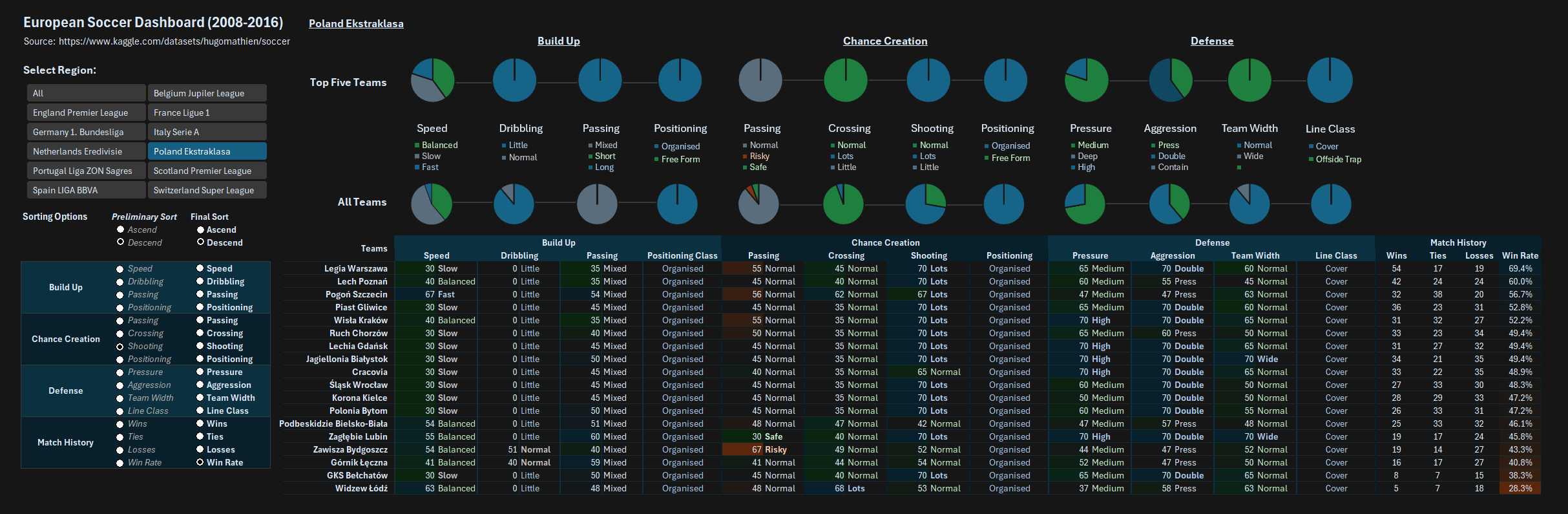1568x514 pixels.
Task: Select Netherlands Eredivisie region
Action: [x=87, y=151]
